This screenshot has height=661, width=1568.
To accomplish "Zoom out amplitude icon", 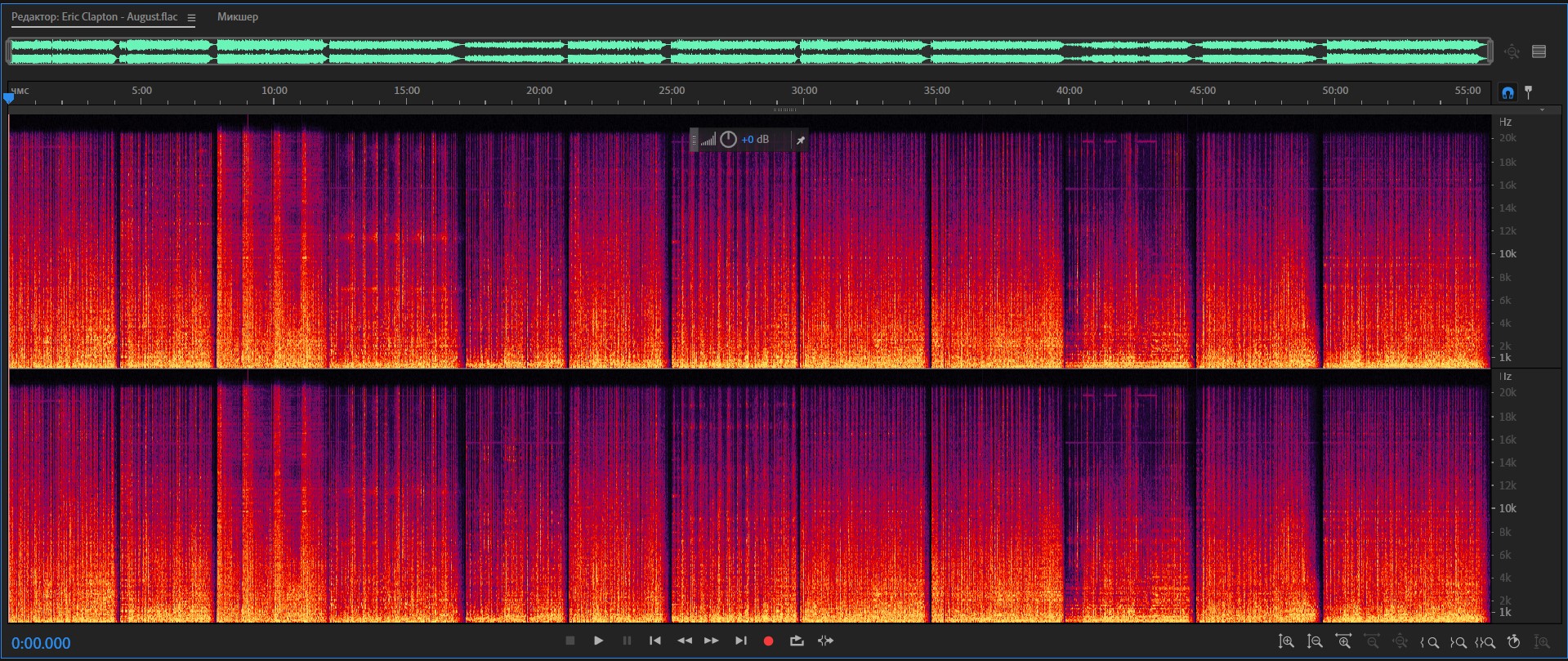I will [x=1315, y=642].
